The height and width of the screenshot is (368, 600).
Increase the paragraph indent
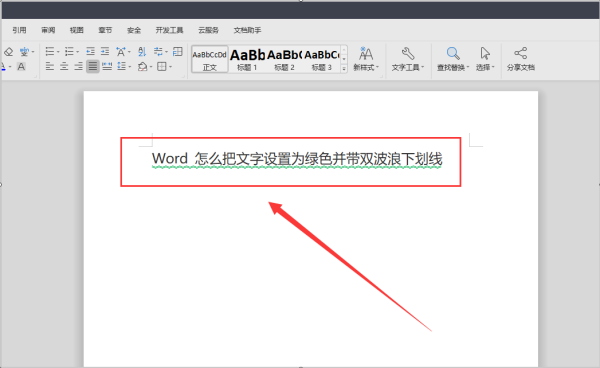pos(105,52)
